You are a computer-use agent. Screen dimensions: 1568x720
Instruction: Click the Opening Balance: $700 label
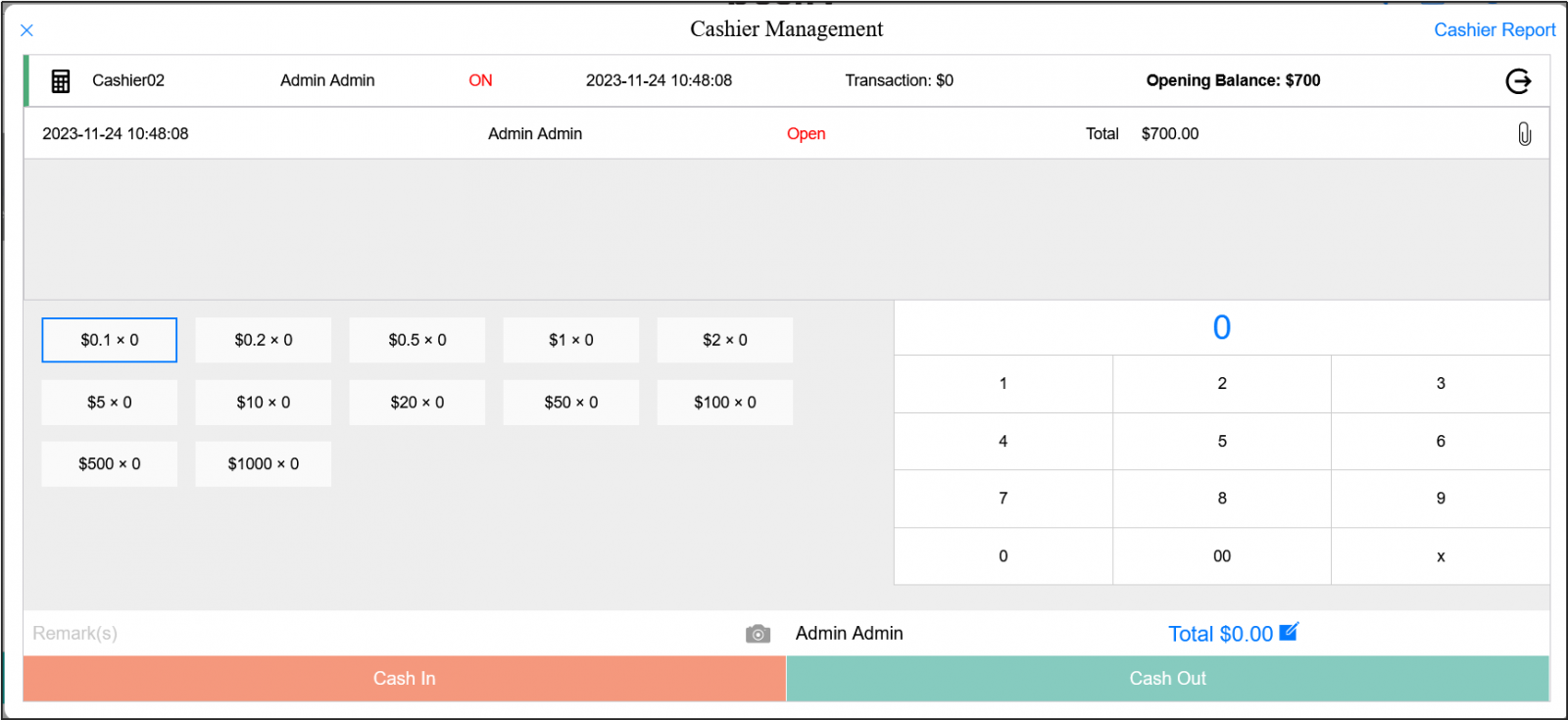(x=1234, y=80)
